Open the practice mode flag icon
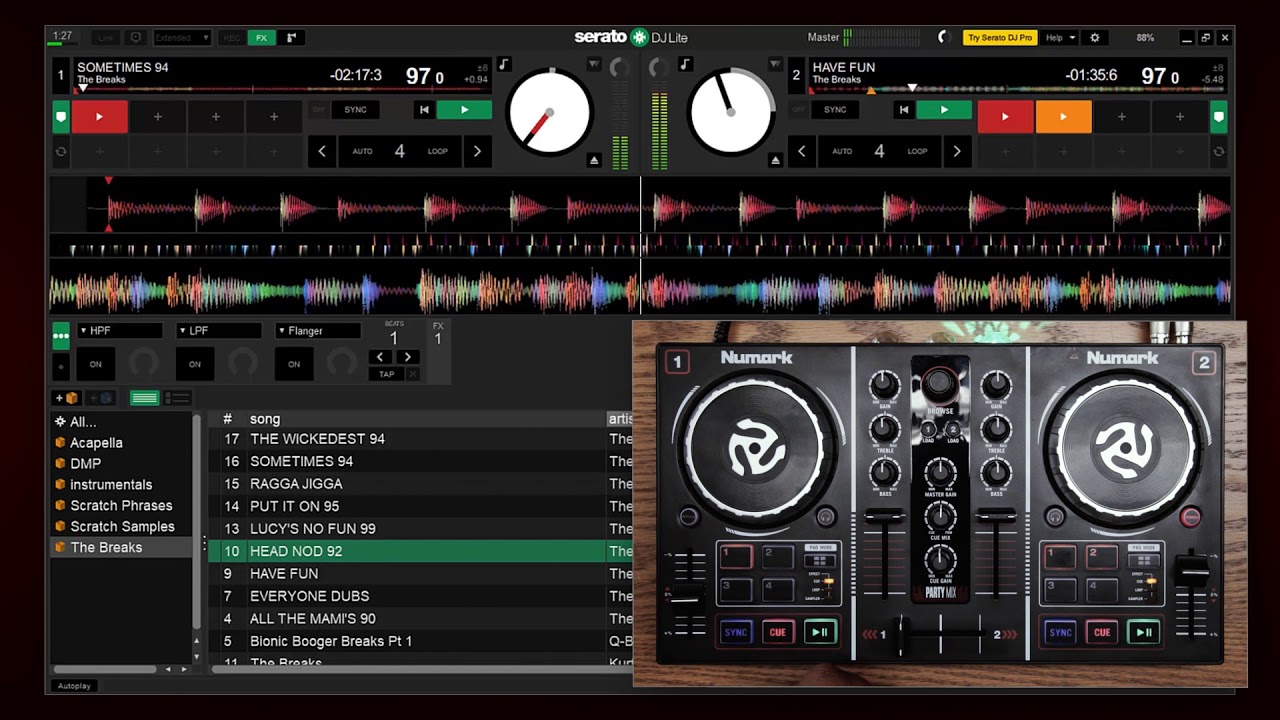This screenshot has height=720, width=1280. pos(292,38)
